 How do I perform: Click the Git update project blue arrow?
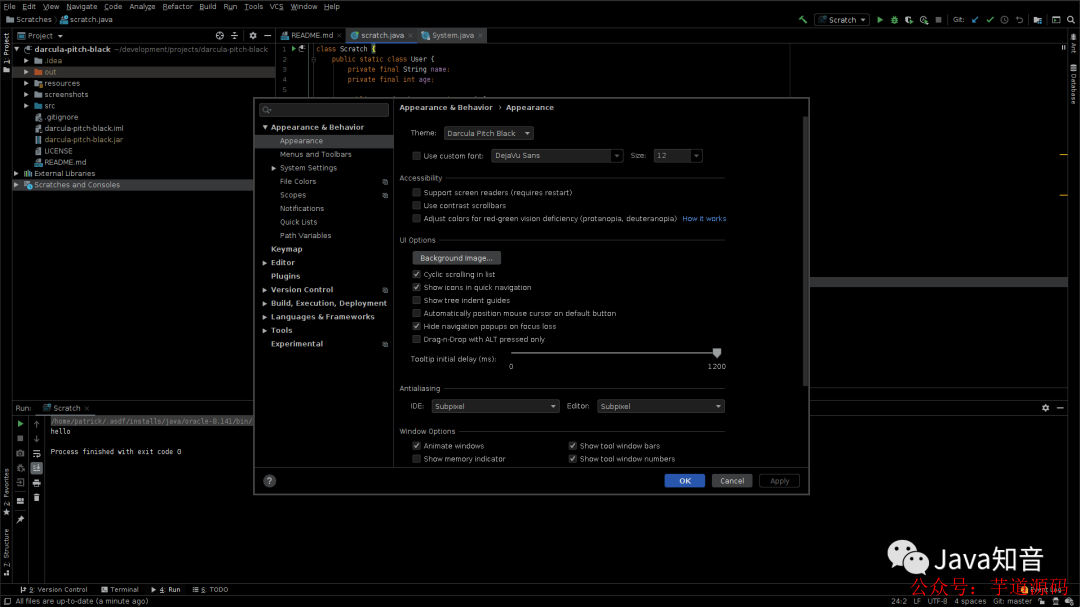click(x=975, y=20)
